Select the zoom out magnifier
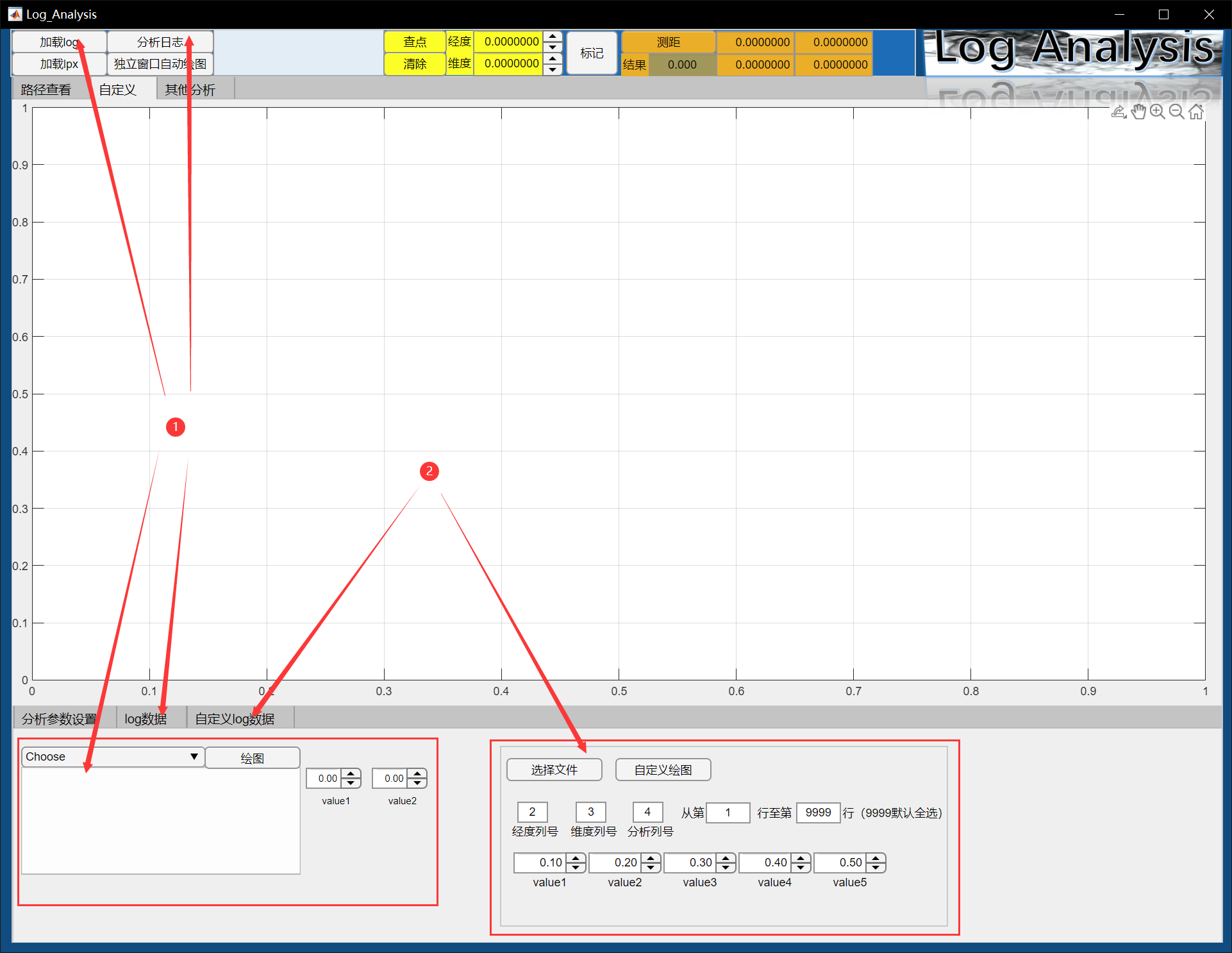Viewport: 1232px width, 953px height. pyautogui.click(x=1177, y=112)
